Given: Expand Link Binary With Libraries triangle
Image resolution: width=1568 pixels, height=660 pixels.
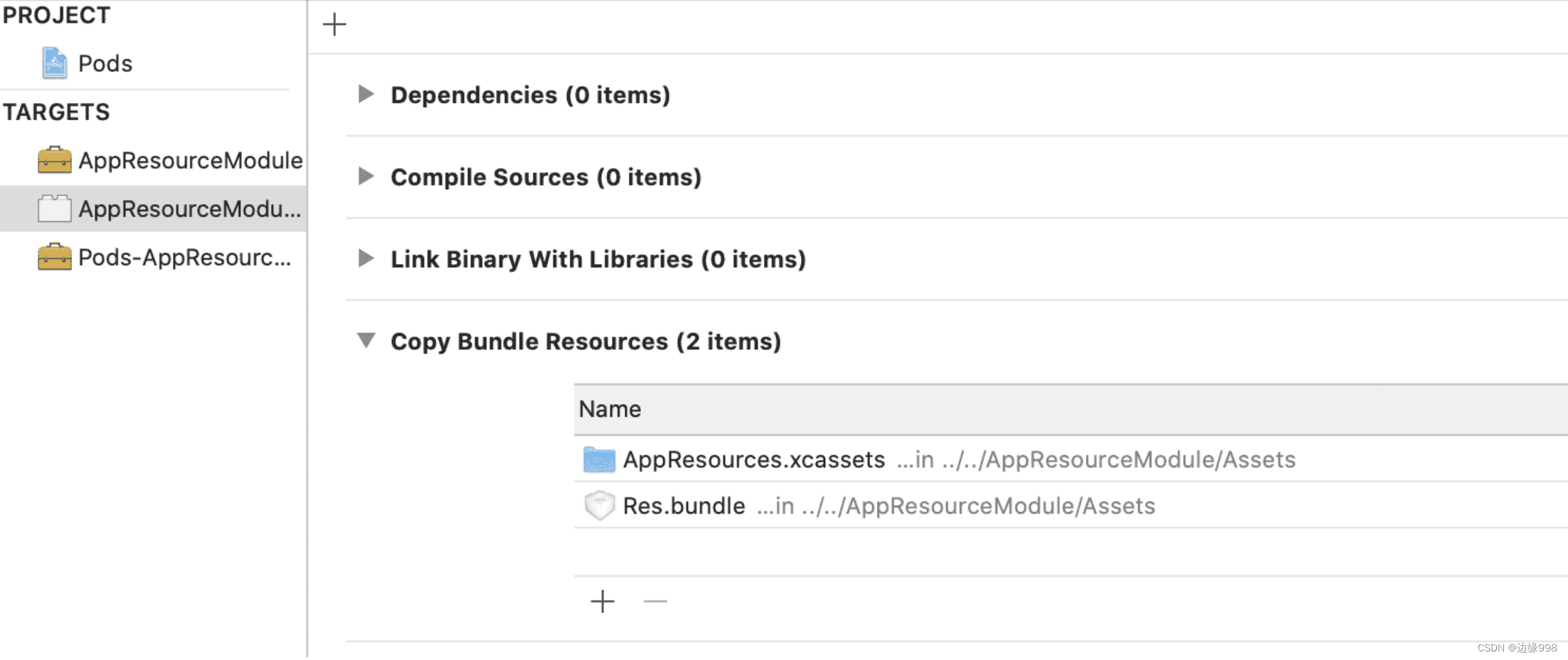Looking at the screenshot, I should 366,258.
